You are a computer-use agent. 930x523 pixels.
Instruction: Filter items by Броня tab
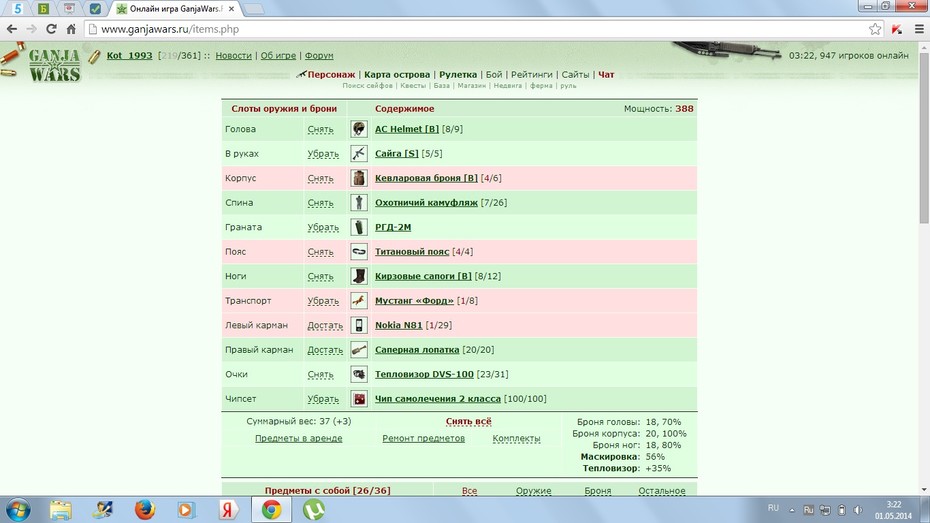pyautogui.click(x=597, y=490)
